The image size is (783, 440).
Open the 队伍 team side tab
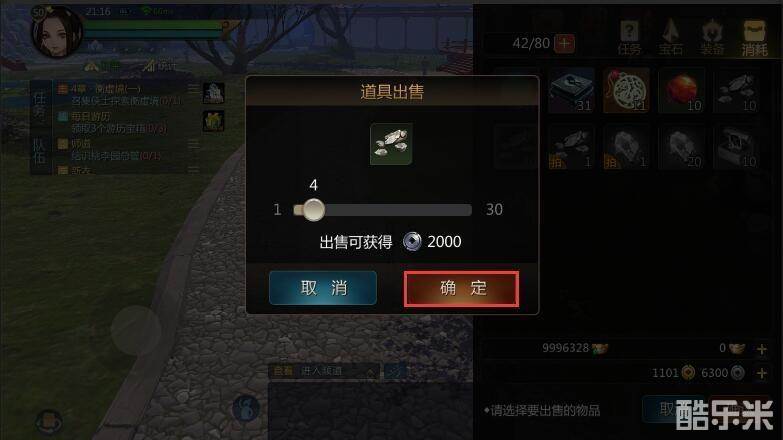[x=39, y=151]
